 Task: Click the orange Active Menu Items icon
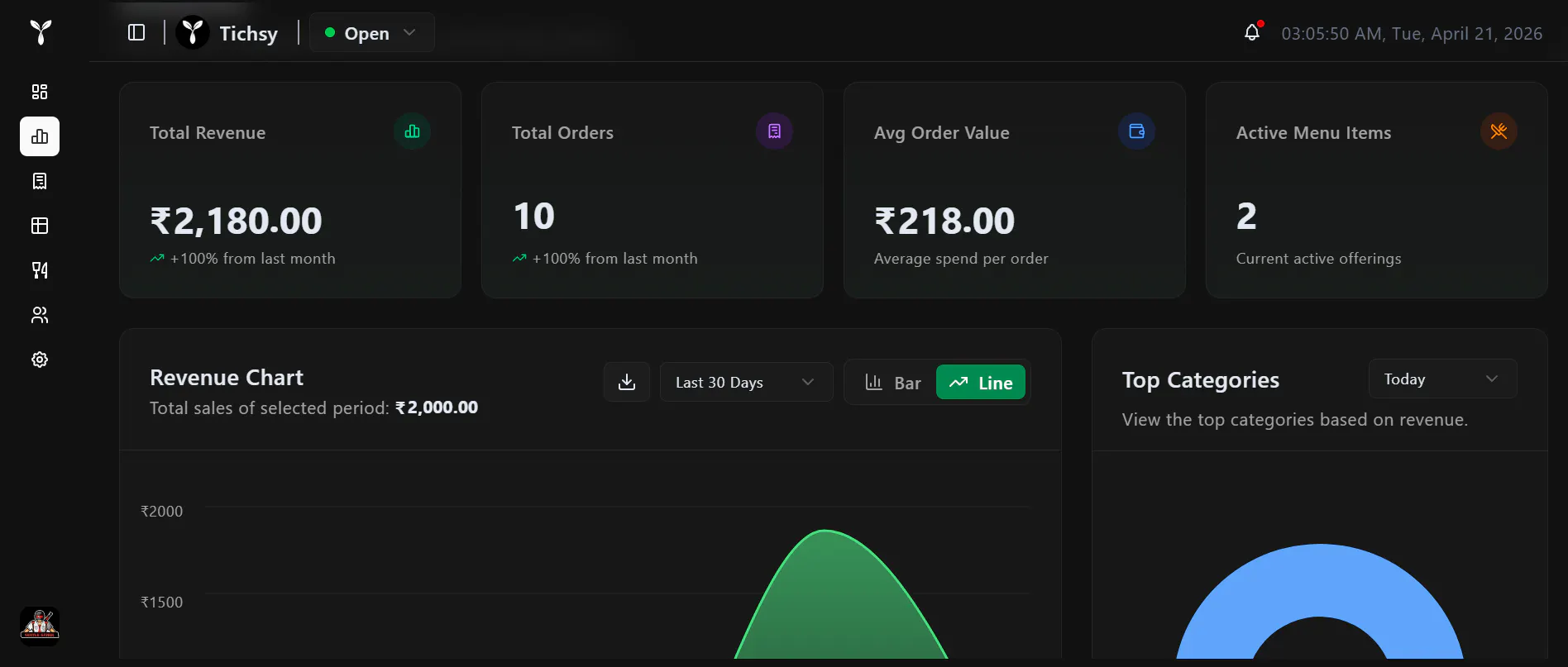(x=1499, y=131)
